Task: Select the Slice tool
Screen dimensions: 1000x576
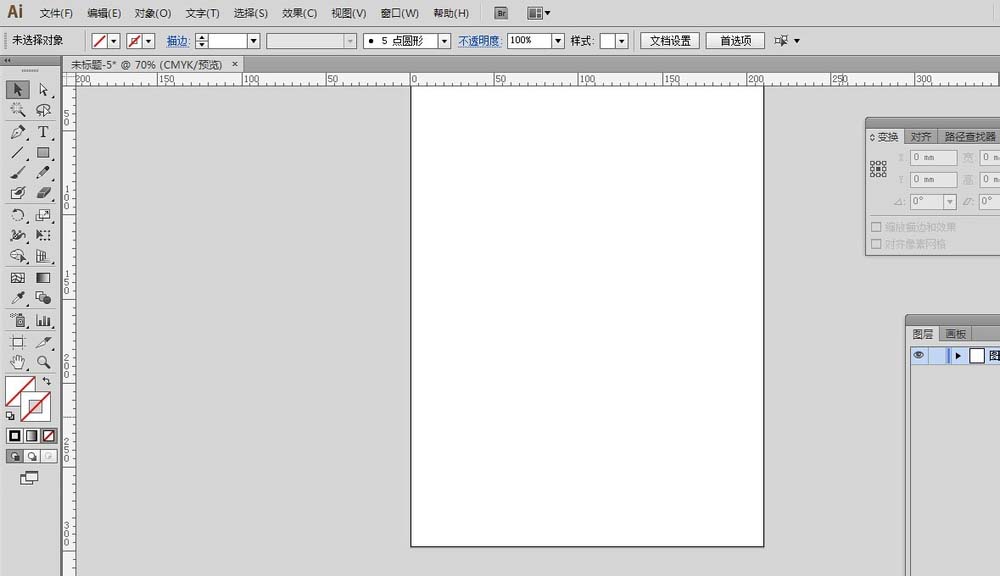Action: (43, 343)
